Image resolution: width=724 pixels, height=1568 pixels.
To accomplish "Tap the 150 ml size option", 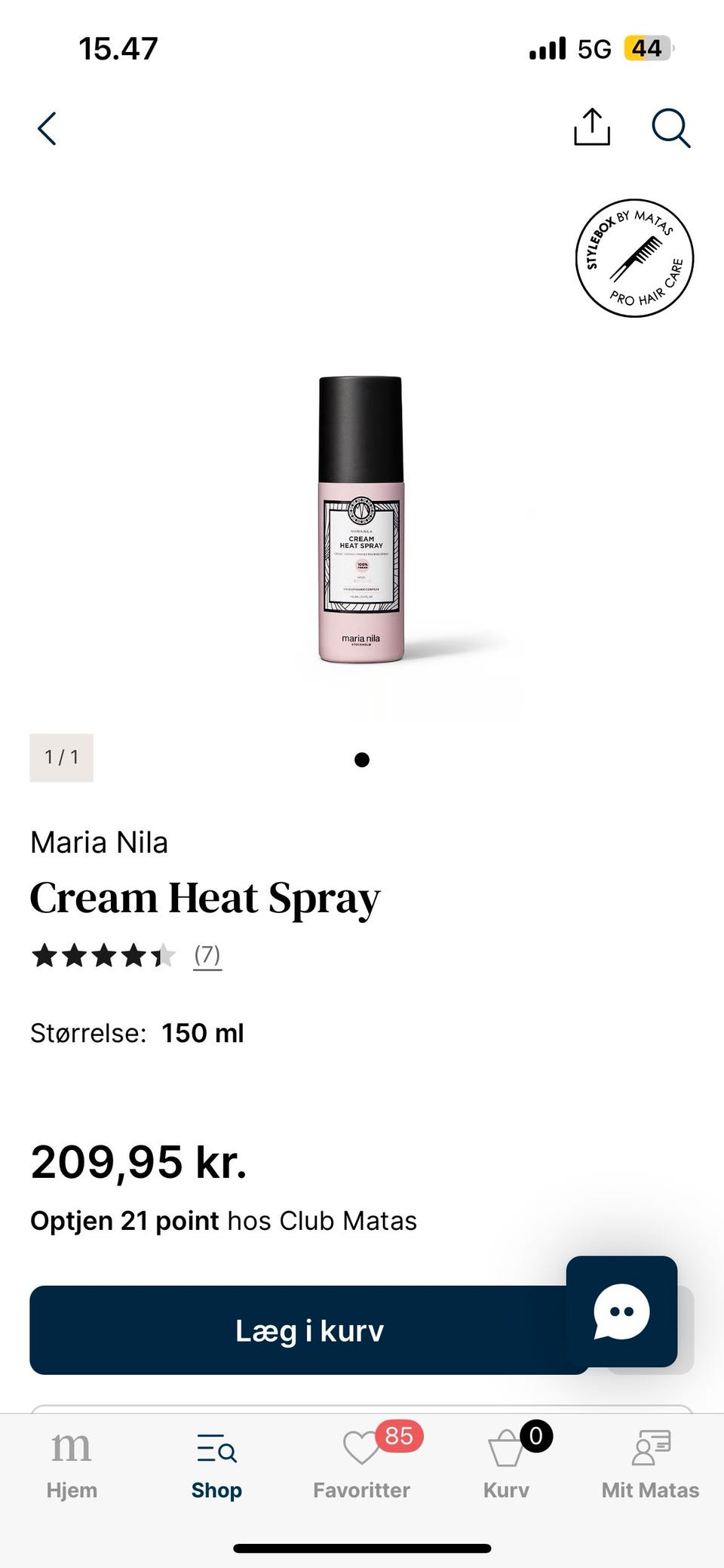I will tap(202, 1033).
